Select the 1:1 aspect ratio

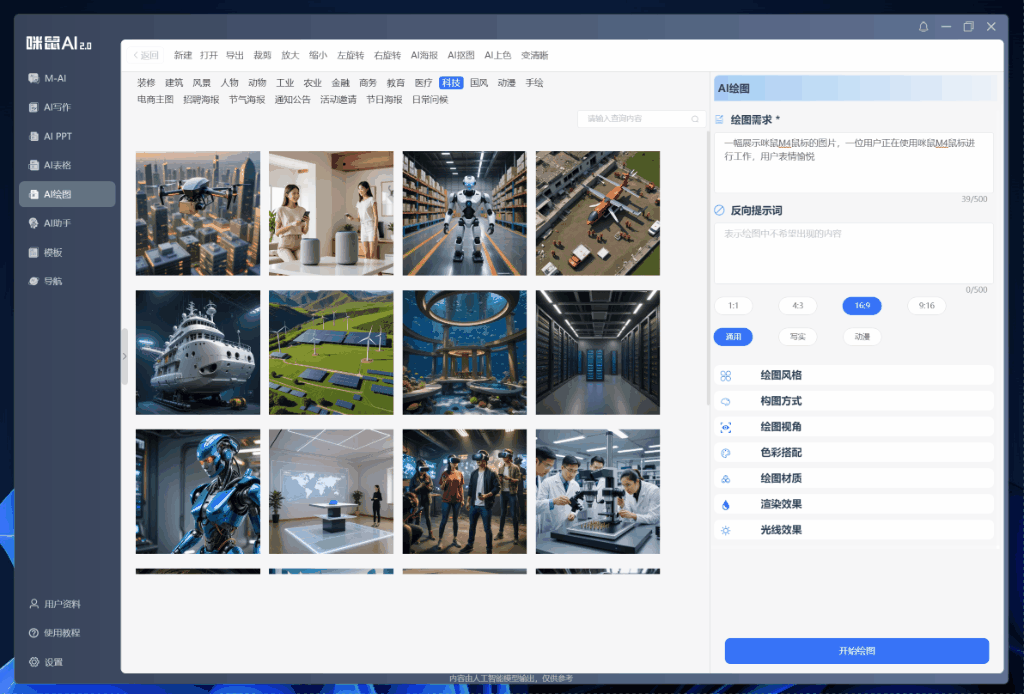(x=733, y=306)
